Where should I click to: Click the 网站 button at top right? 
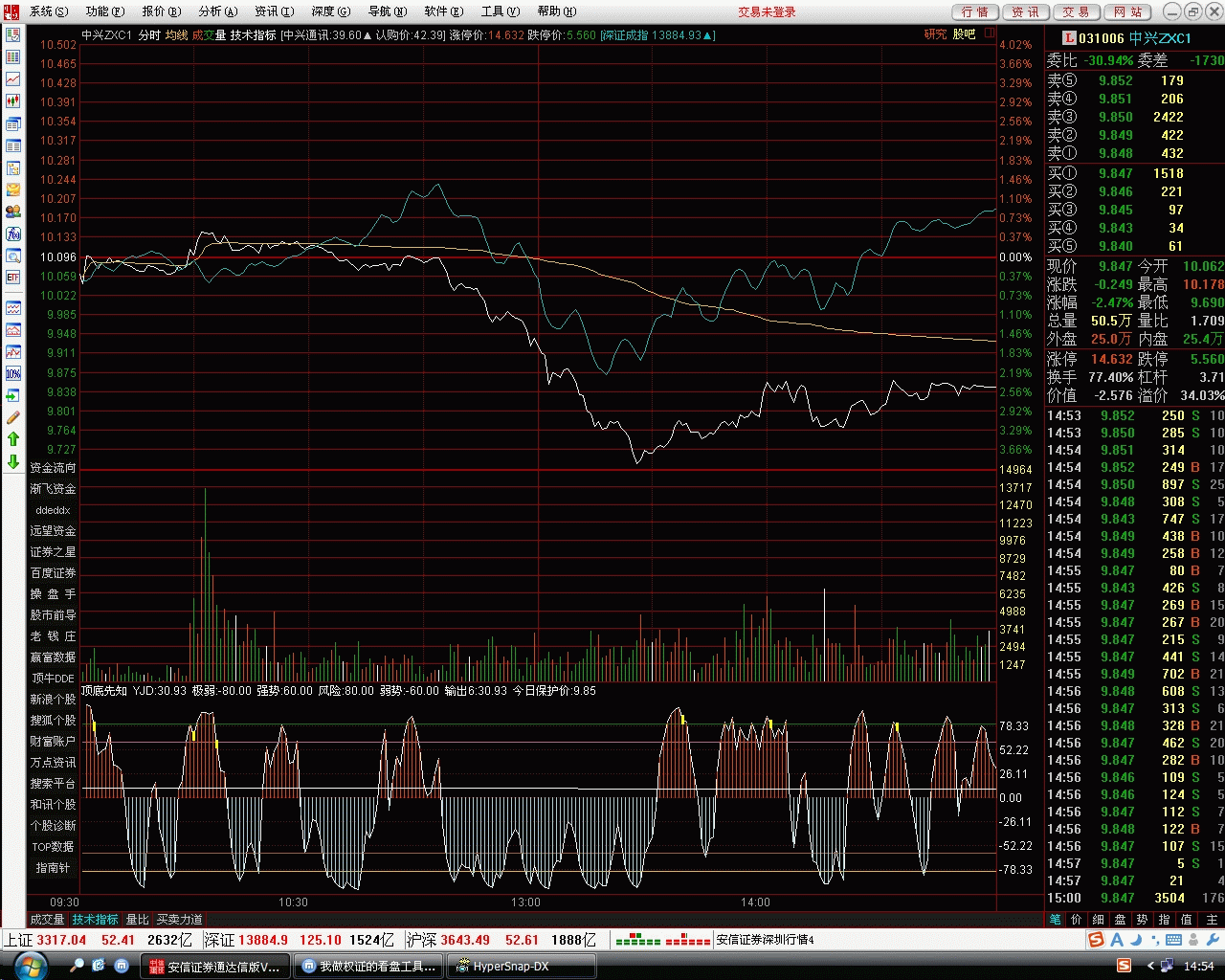(x=1127, y=11)
